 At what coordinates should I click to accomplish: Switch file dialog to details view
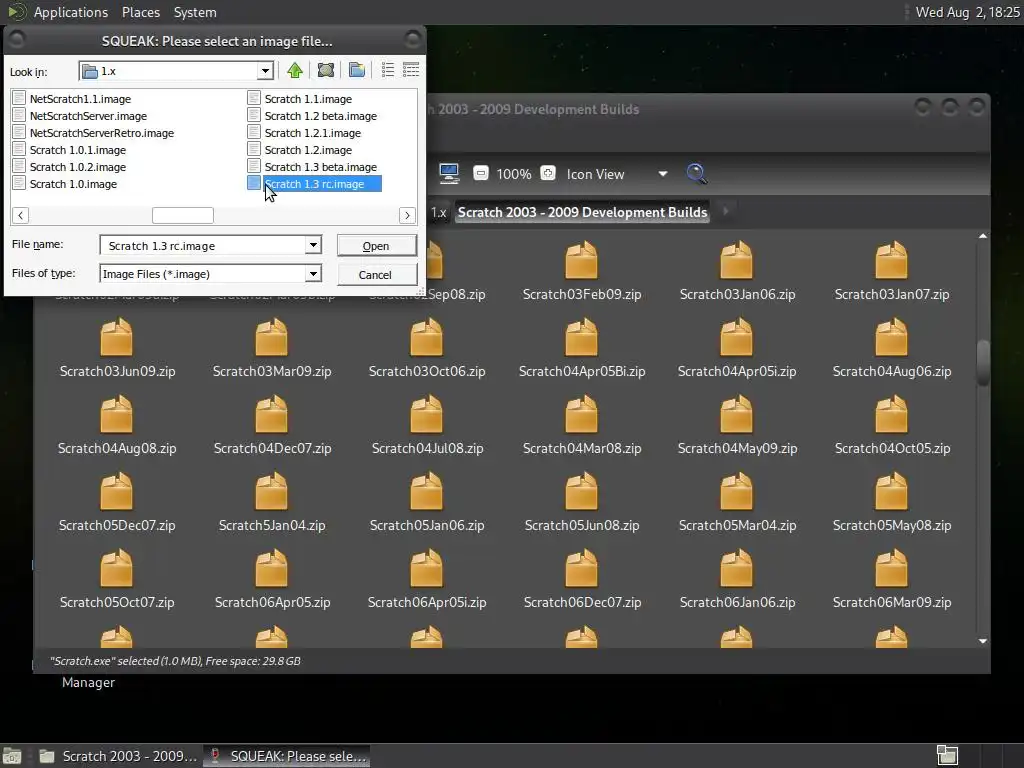pyautogui.click(x=411, y=71)
